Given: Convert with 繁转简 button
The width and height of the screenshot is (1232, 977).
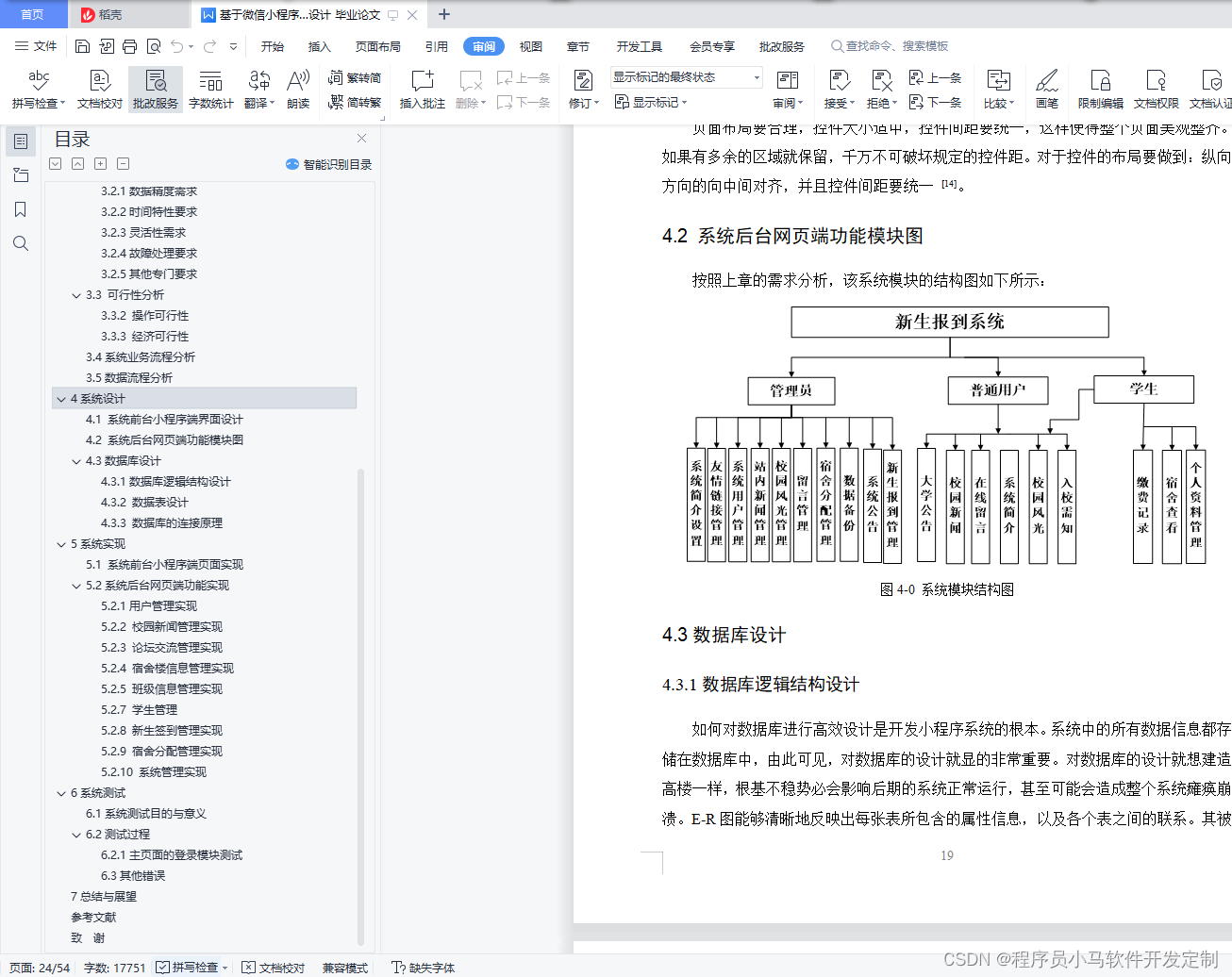Looking at the screenshot, I should [355, 78].
